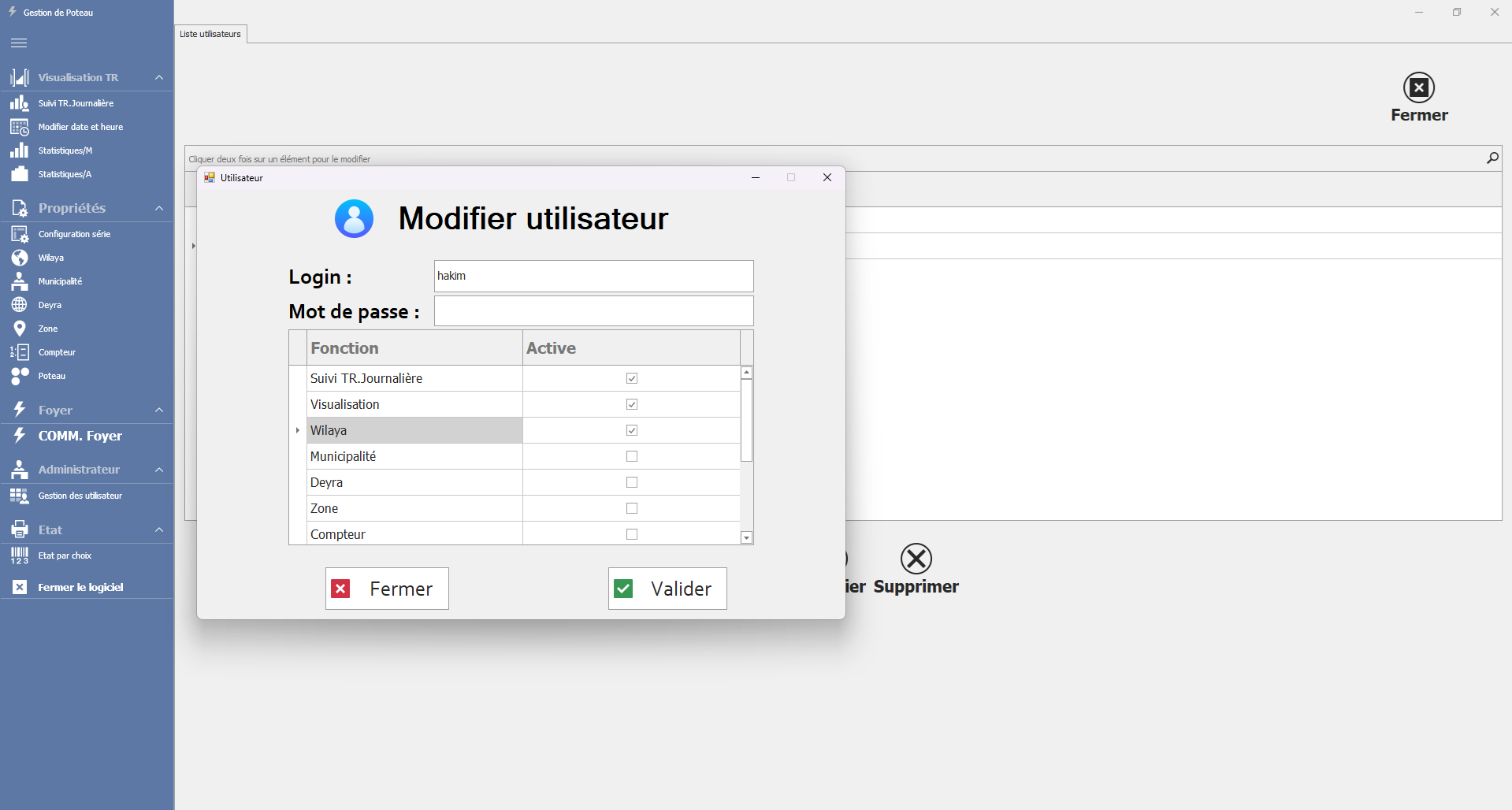
Task: Click the Zone location pin icon
Action: tap(20, 329)
